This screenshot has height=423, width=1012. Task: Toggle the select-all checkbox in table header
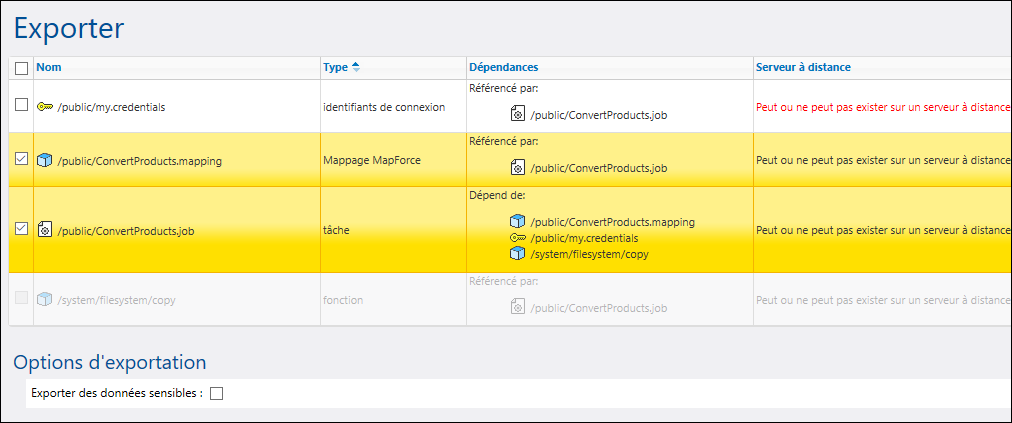coord(22,68)
